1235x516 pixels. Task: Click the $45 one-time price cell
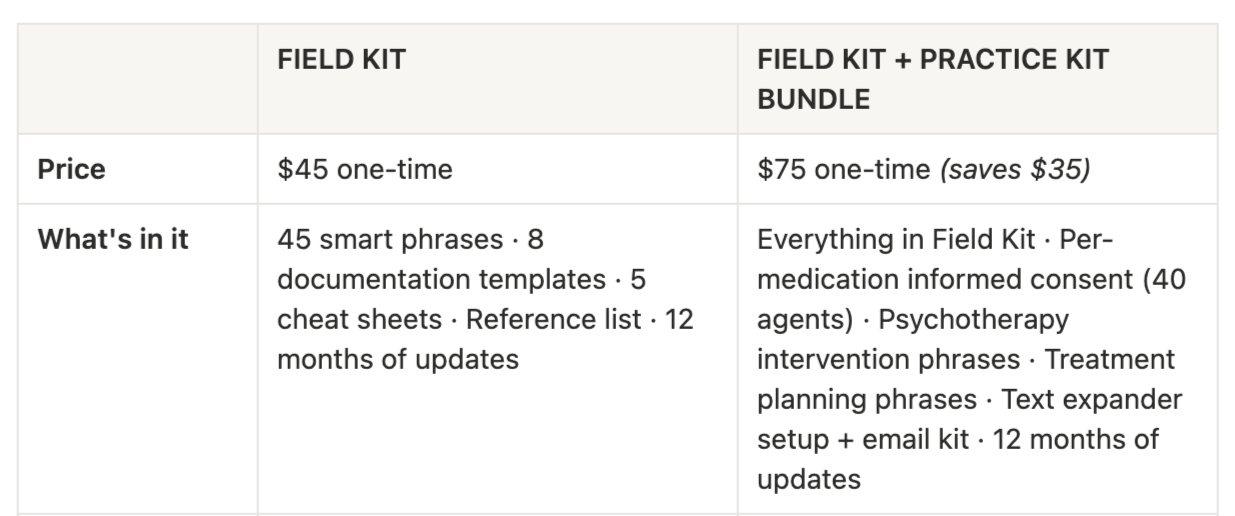click(364, 169)
